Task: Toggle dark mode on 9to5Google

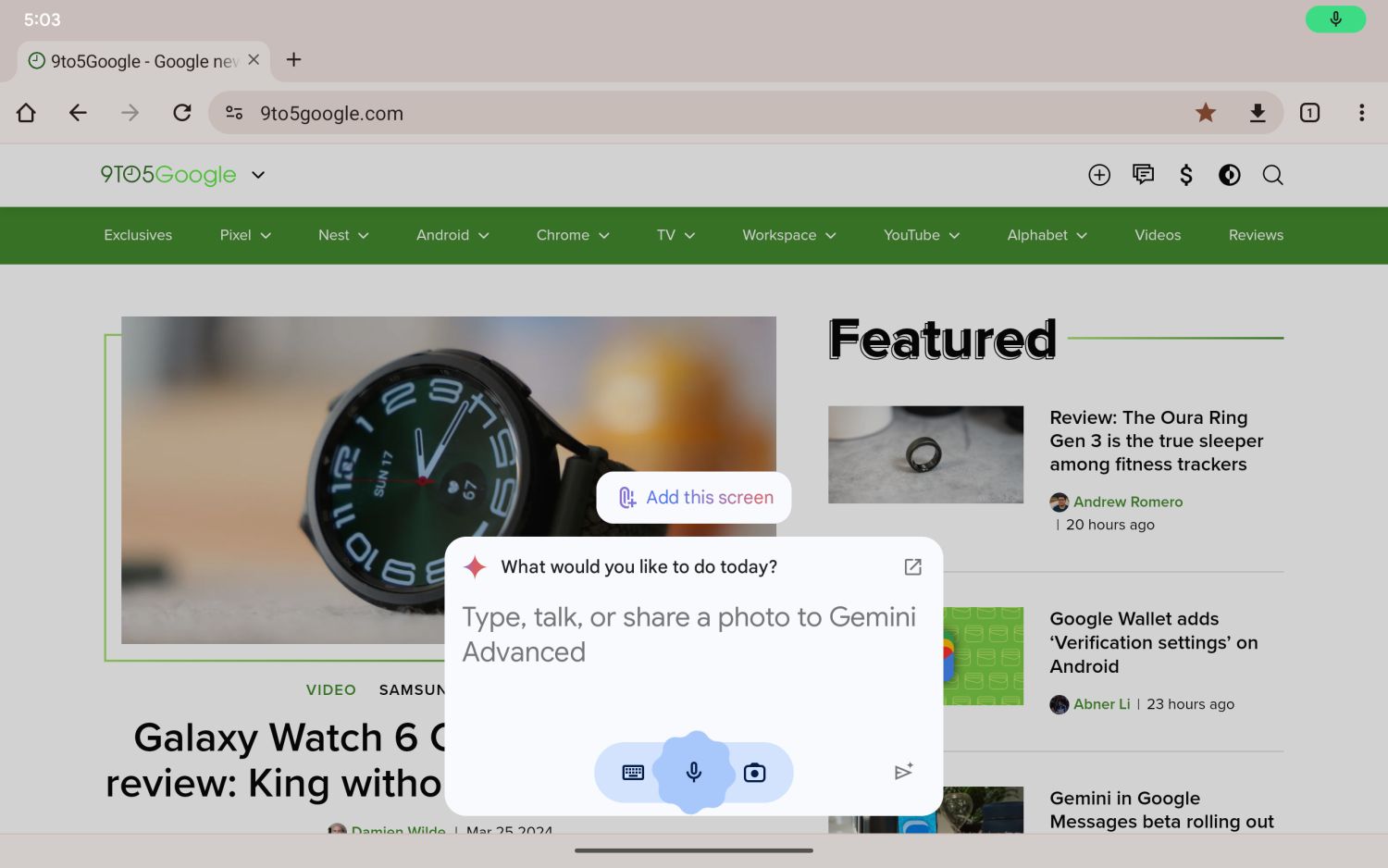Action: (1229, 175)
